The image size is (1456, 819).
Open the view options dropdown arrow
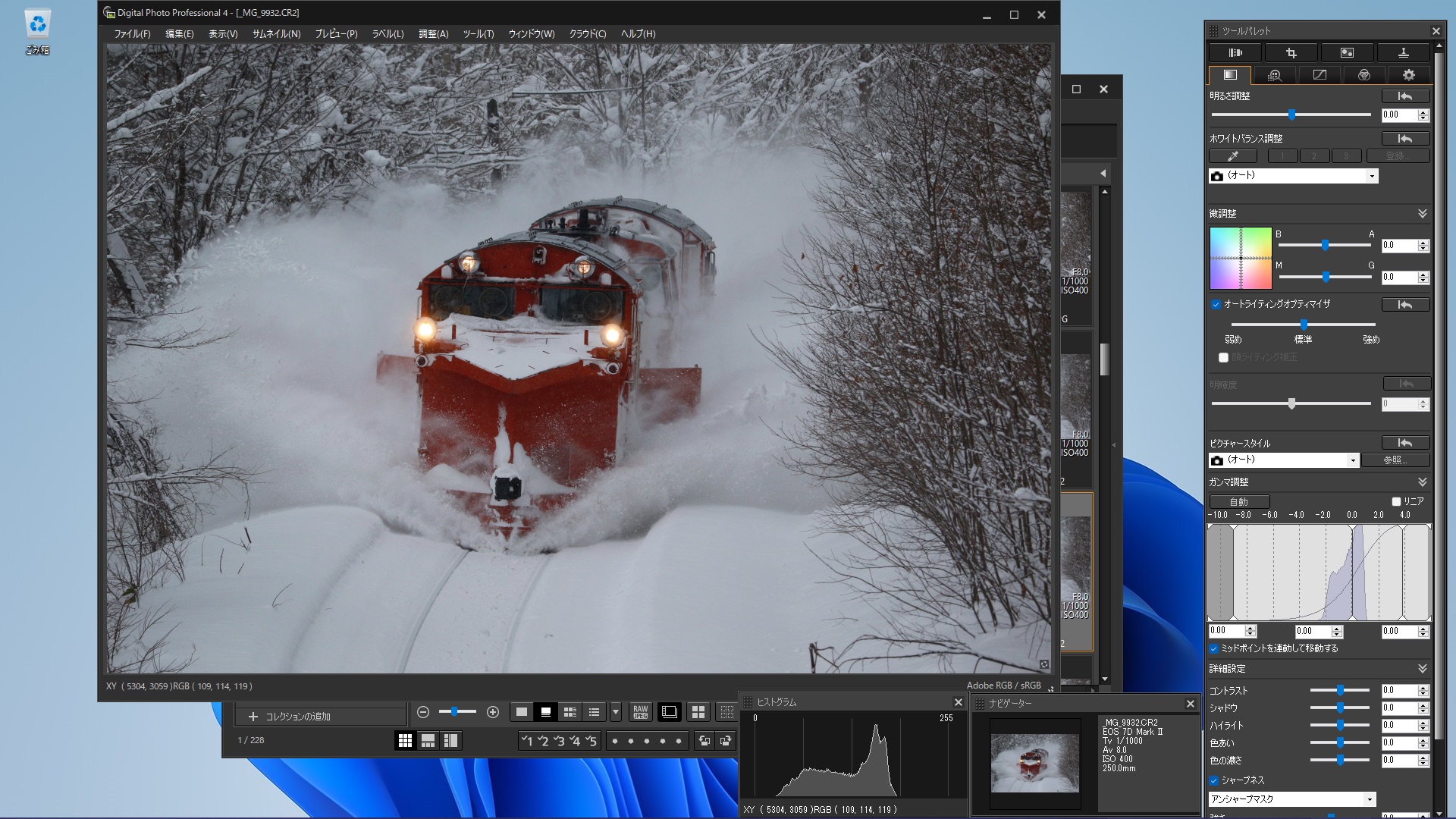[x=616, y=712]
